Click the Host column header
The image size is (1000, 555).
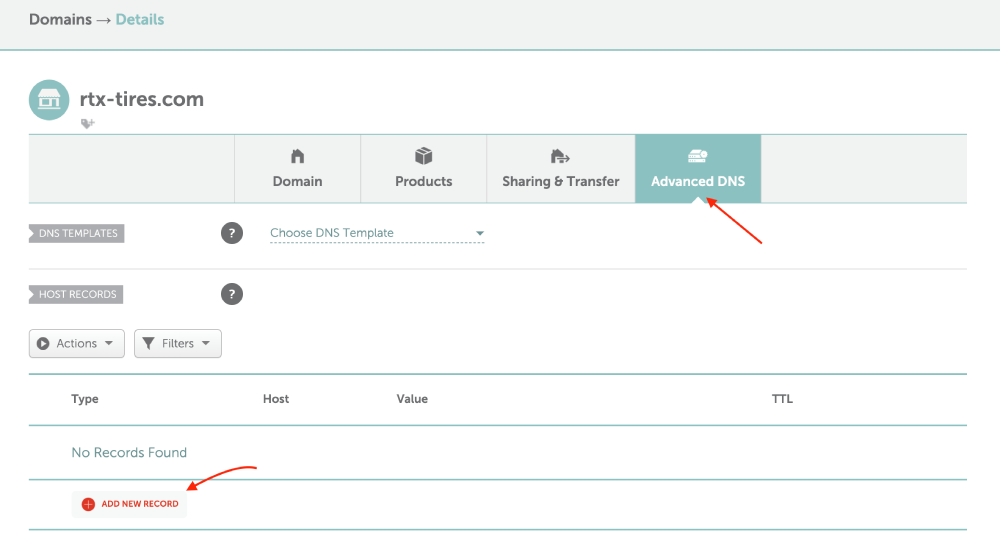tap(276, 399)
